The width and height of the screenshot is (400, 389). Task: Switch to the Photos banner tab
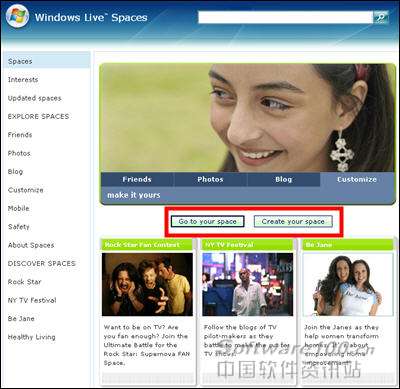pos(210,179)
